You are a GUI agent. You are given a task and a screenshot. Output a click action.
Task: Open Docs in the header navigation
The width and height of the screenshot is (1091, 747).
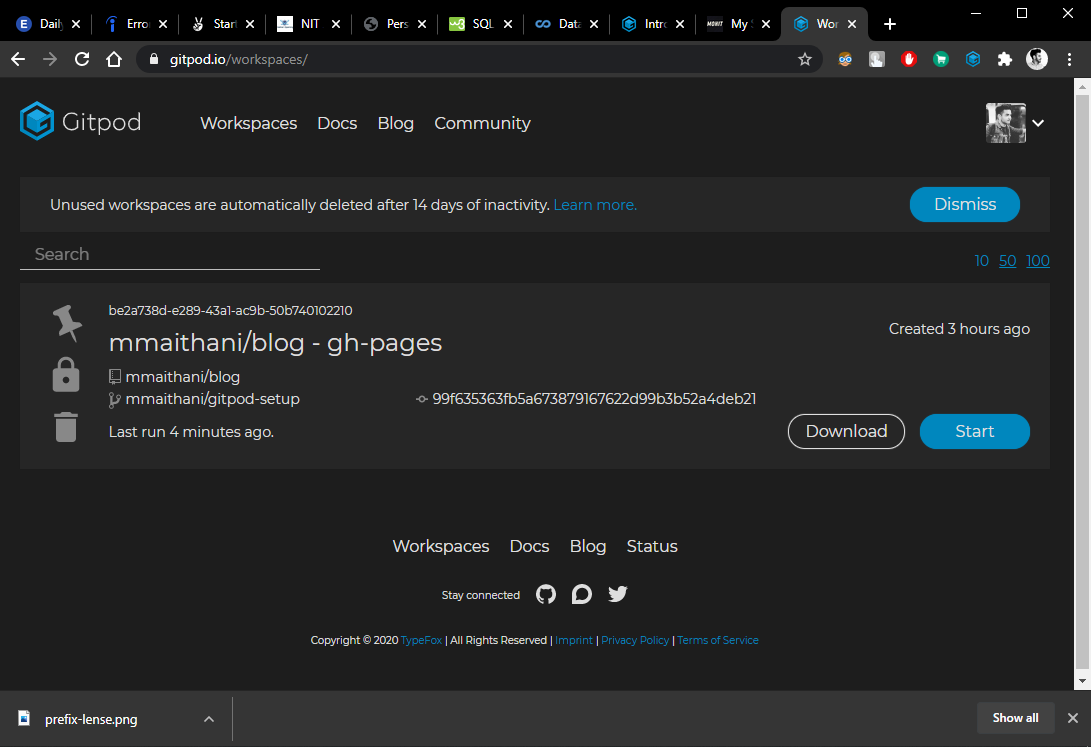point(337,123)
